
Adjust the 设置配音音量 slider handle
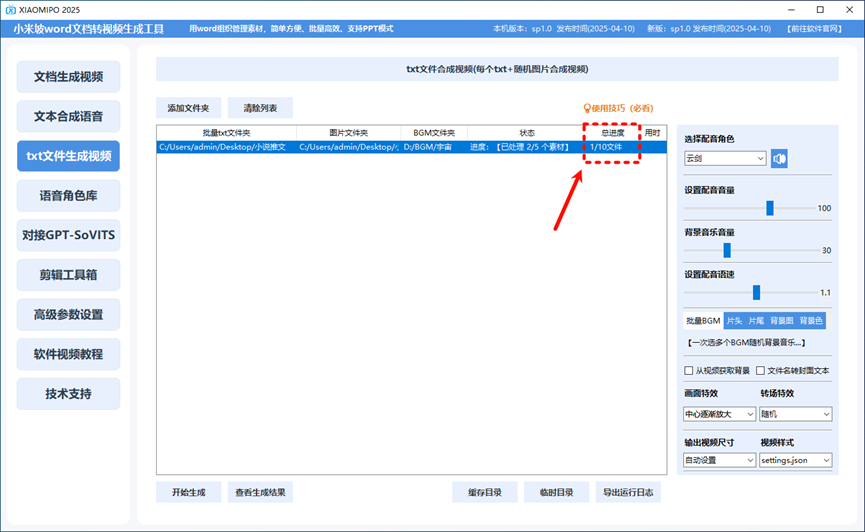(770, 208)
